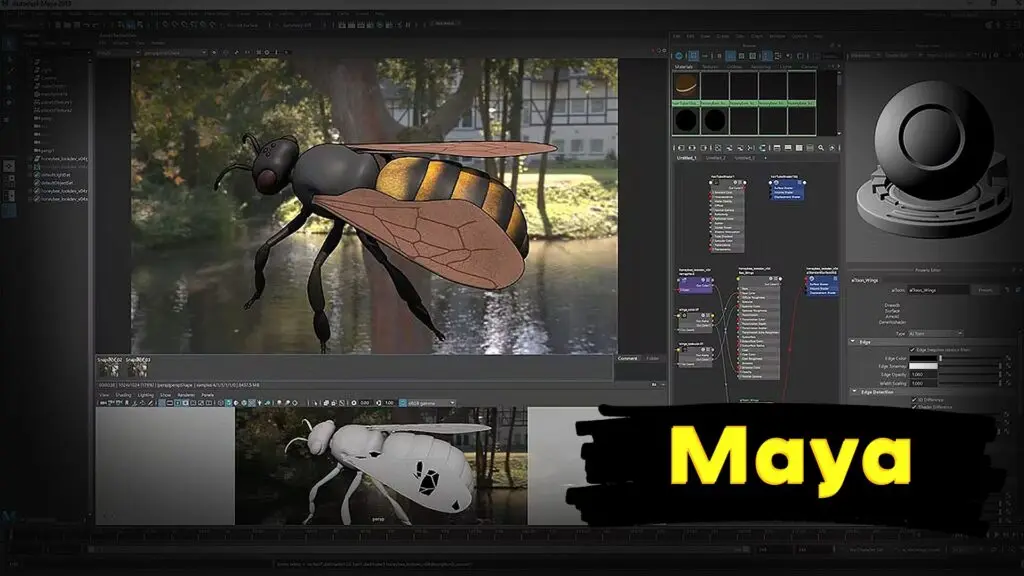1024x576 pixels.
Task: Select the orange striped material swatch
Action: click(x=686, y=85)
